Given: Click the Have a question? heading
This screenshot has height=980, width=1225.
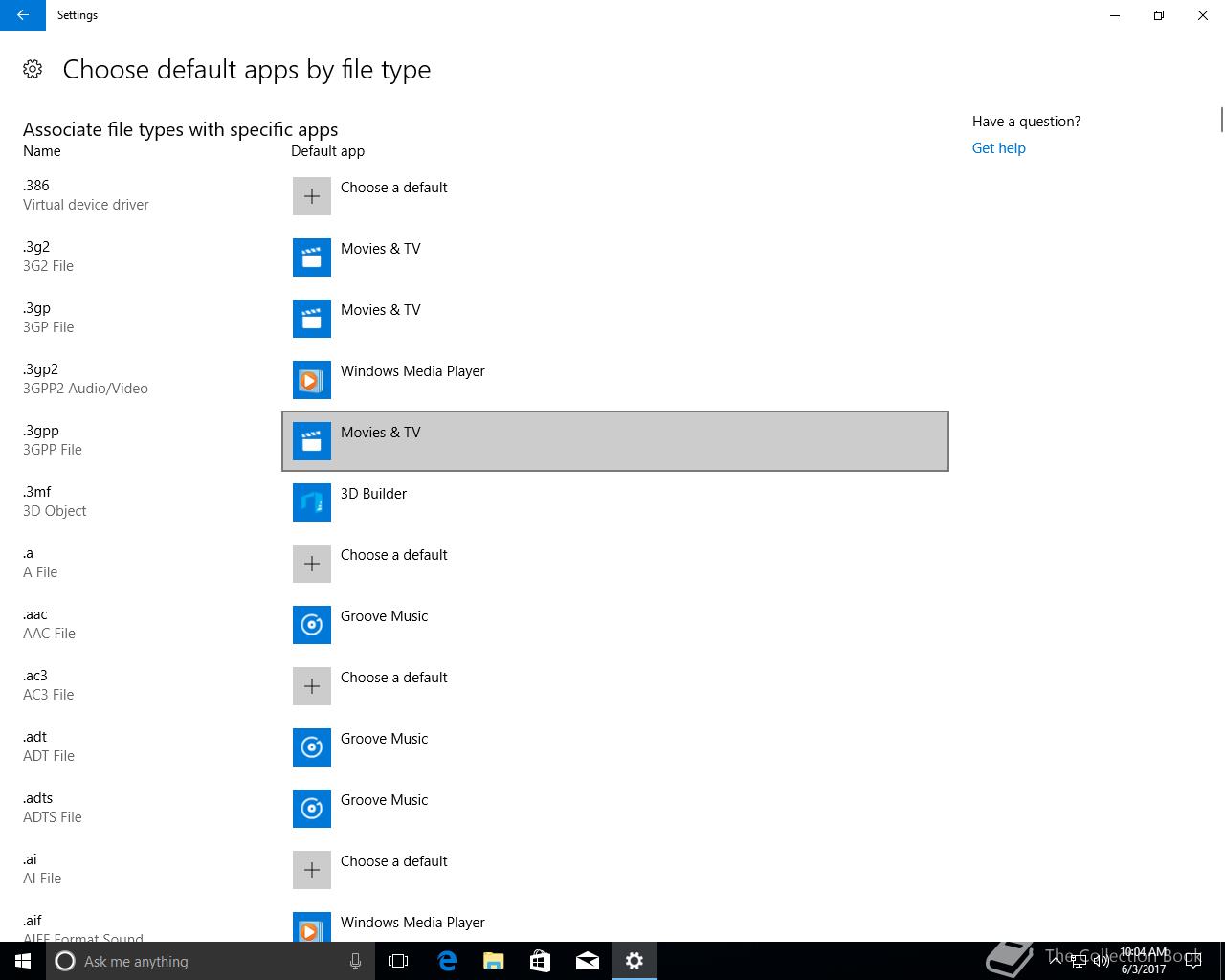Looking at the screenshot, I should pyautogui.click(x=1026, y=122).
